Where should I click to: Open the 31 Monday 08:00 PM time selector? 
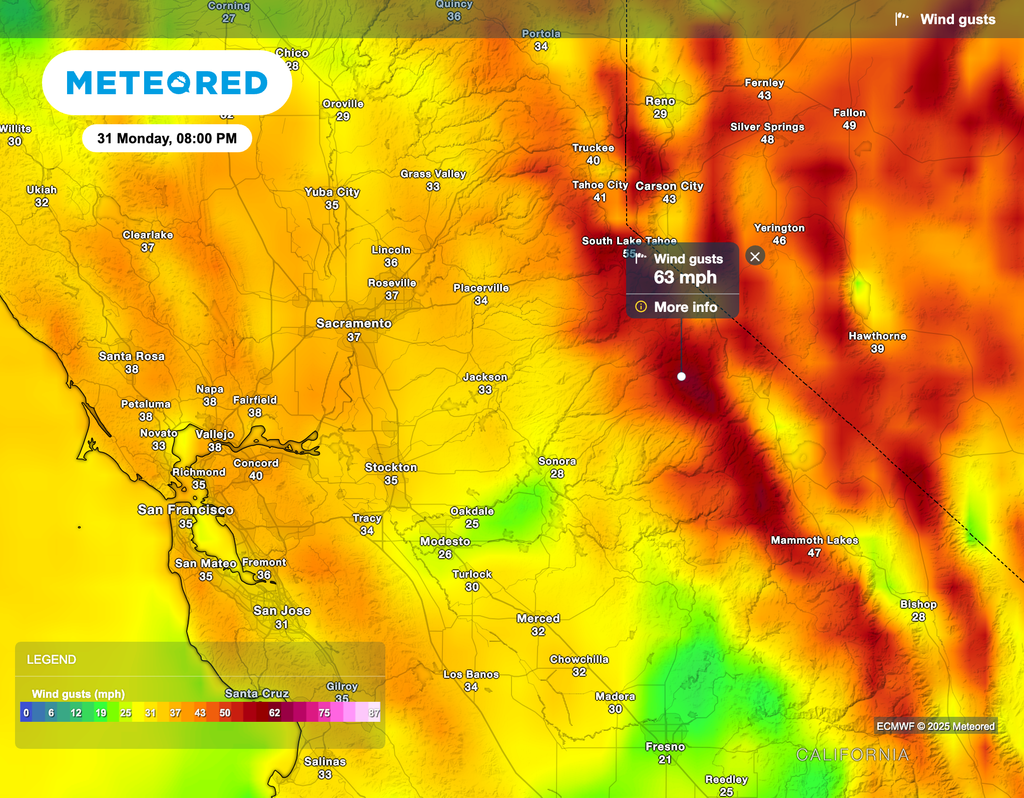tap(166, 138)
